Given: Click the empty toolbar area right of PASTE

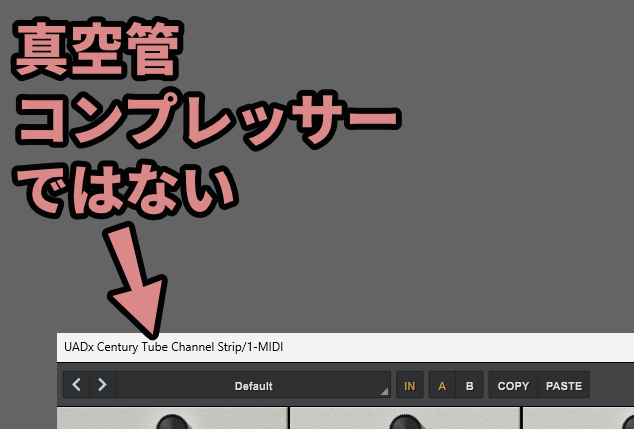Looking at the screenshot, I should coord(610,385).
